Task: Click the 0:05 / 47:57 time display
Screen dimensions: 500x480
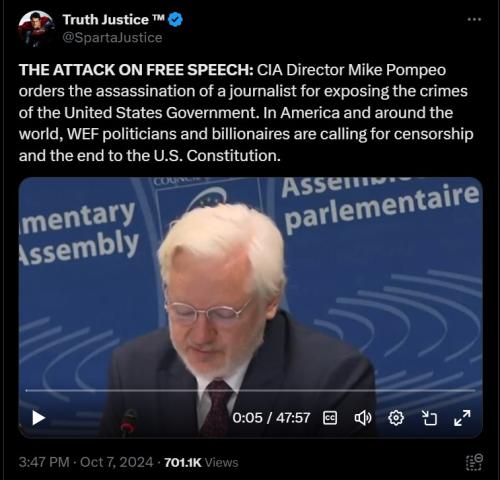Action: click(x=271, y=418)
